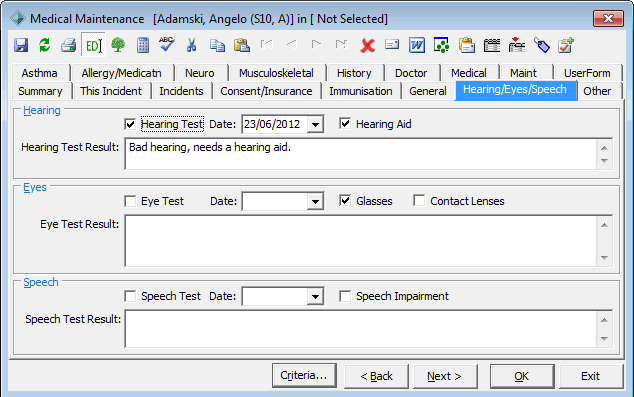The height and width of the screenshot is (397, 634).
Task: Click the ED edit text toolbar icon
Action: [94, 45]
